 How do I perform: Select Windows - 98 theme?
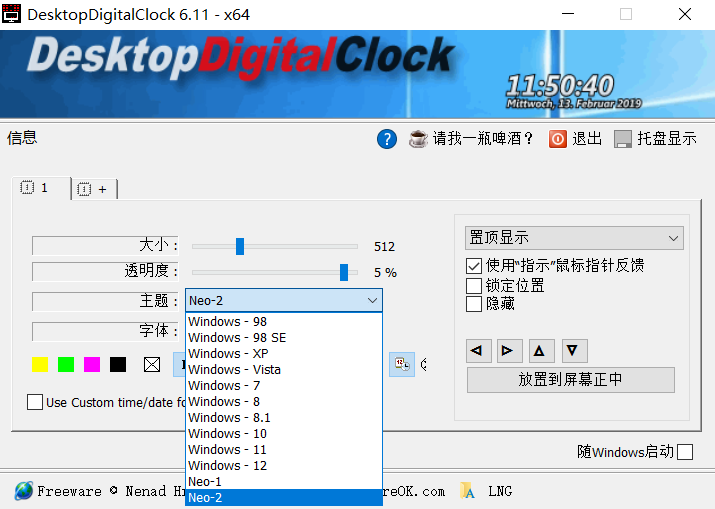284,322
